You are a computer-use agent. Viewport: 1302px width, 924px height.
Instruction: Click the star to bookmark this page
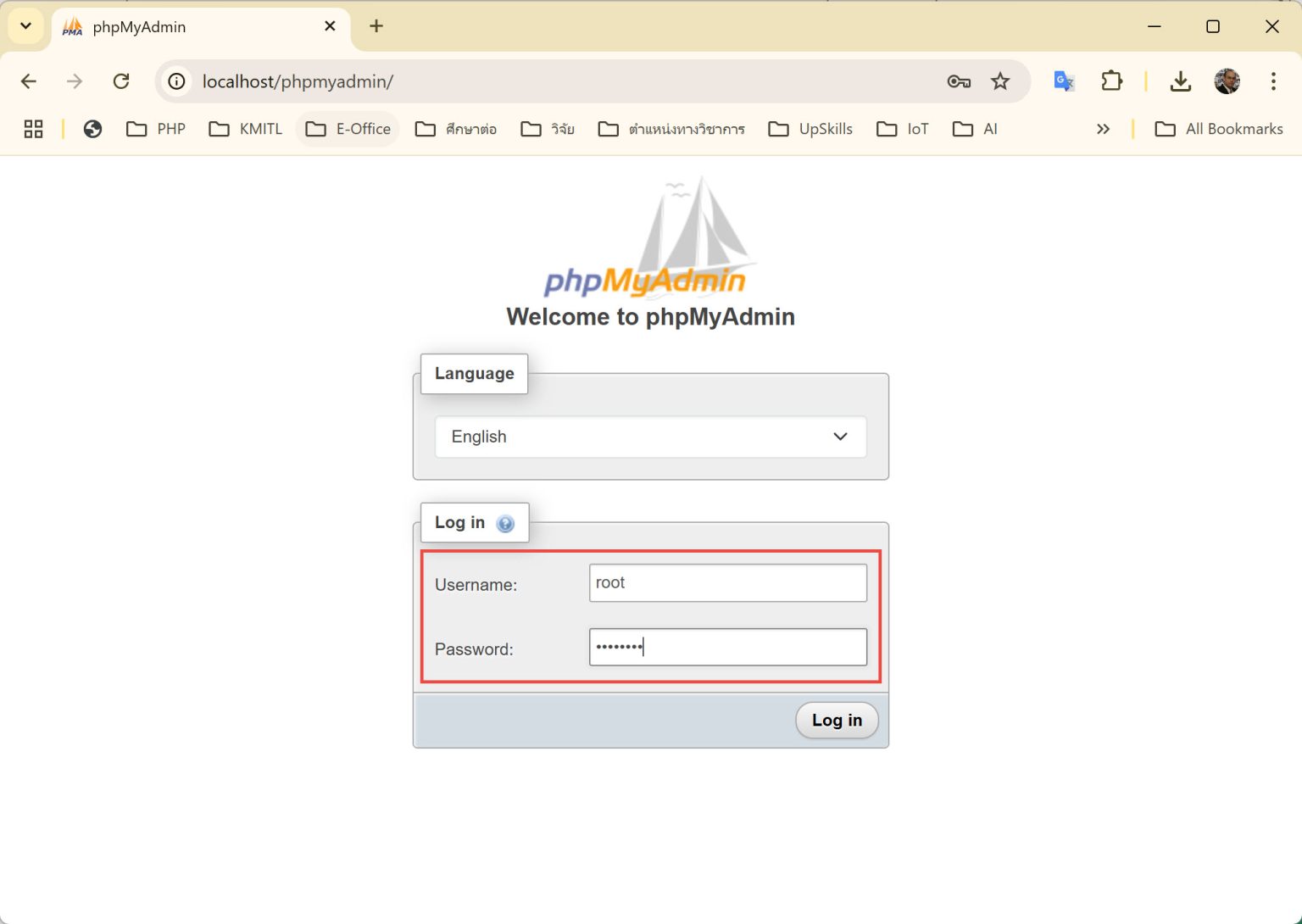[x=1001, y=81]
